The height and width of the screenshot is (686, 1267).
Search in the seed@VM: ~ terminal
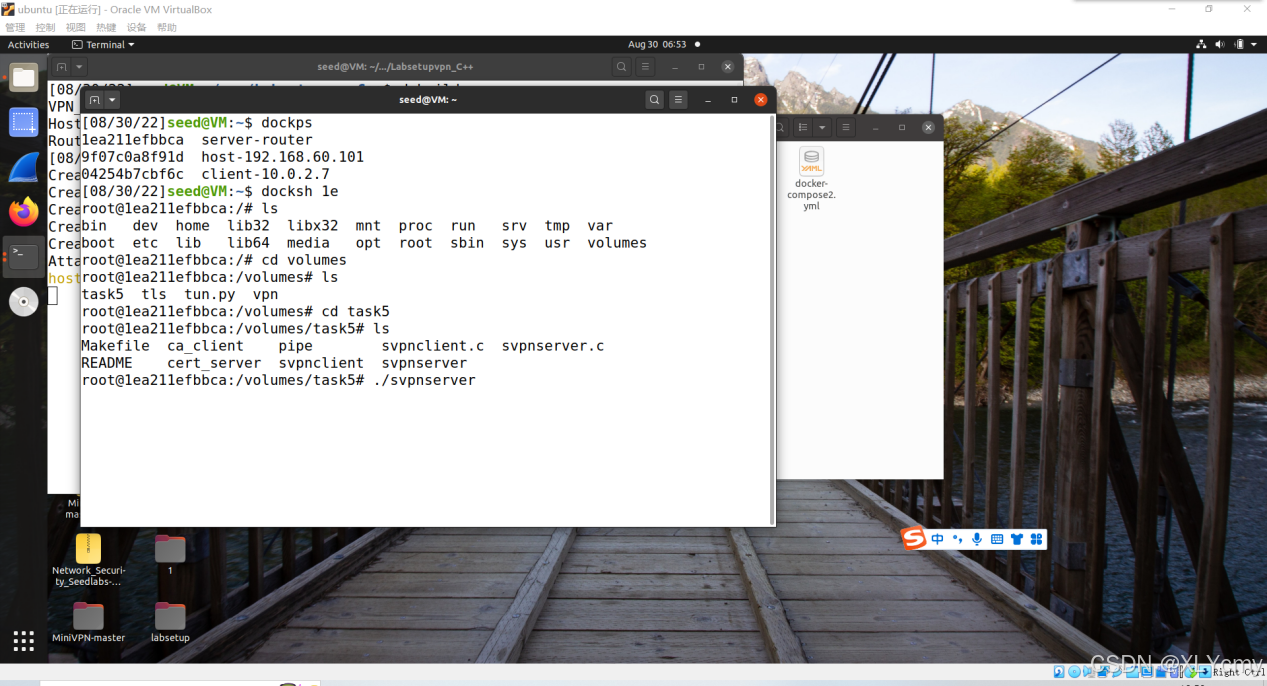[654, 100]
